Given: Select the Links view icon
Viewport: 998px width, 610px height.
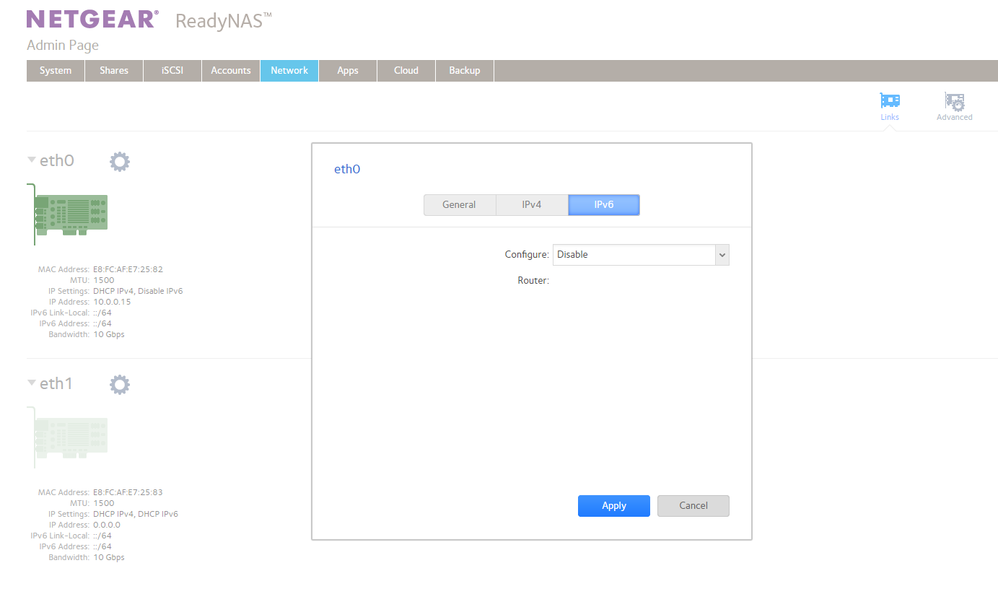Looking at the screenshot, I should [x=890, y=106].
